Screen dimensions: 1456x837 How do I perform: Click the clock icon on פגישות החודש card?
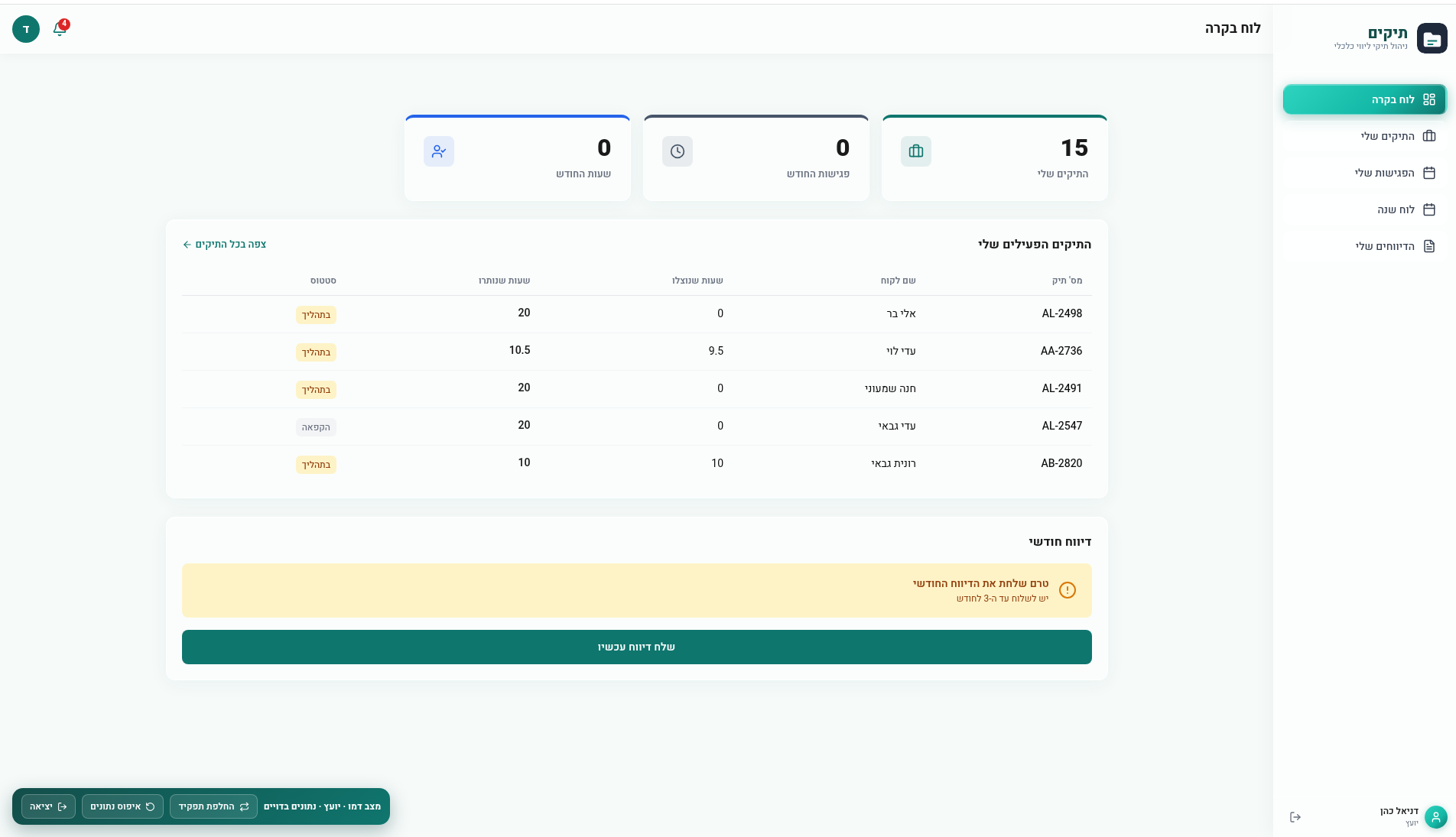(678, 151)
